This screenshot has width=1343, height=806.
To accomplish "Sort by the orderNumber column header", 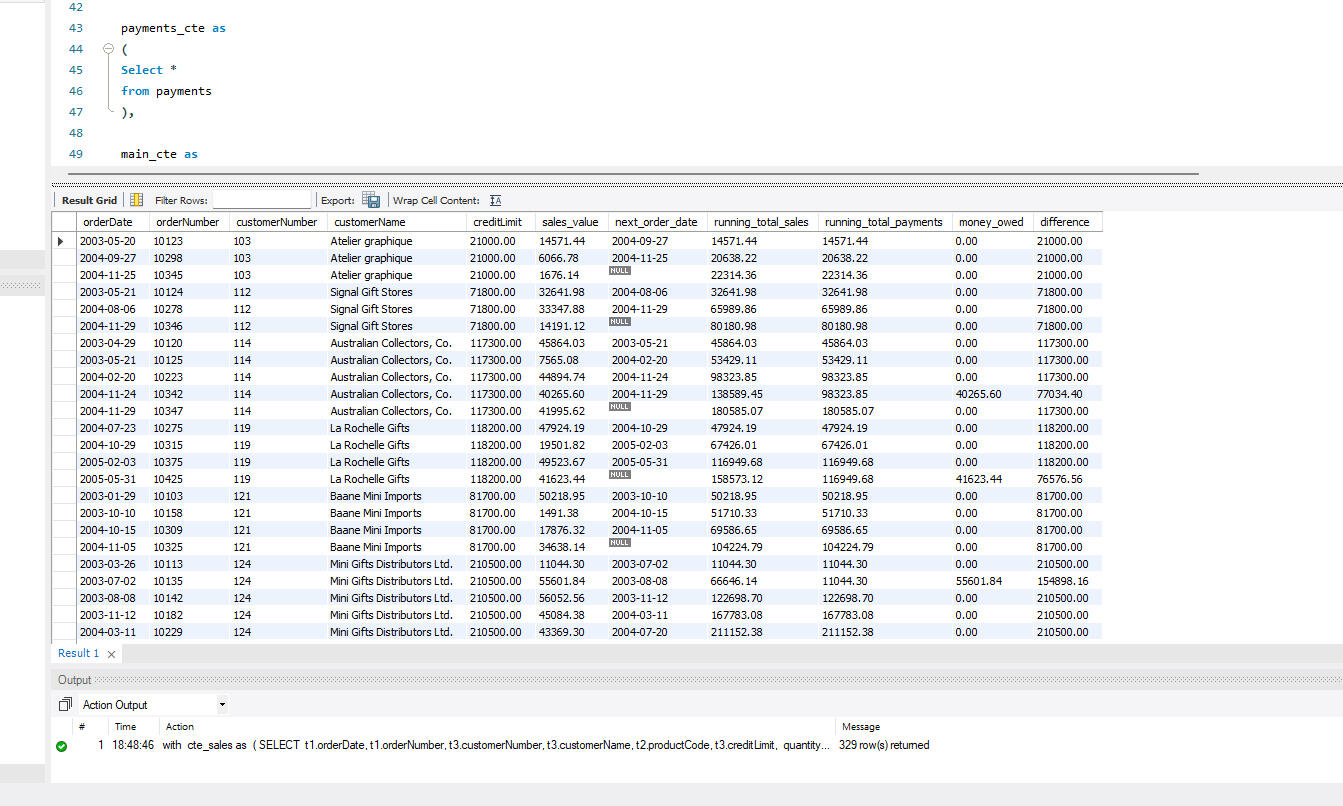I will pyautogui.click(x=190, y=222).
